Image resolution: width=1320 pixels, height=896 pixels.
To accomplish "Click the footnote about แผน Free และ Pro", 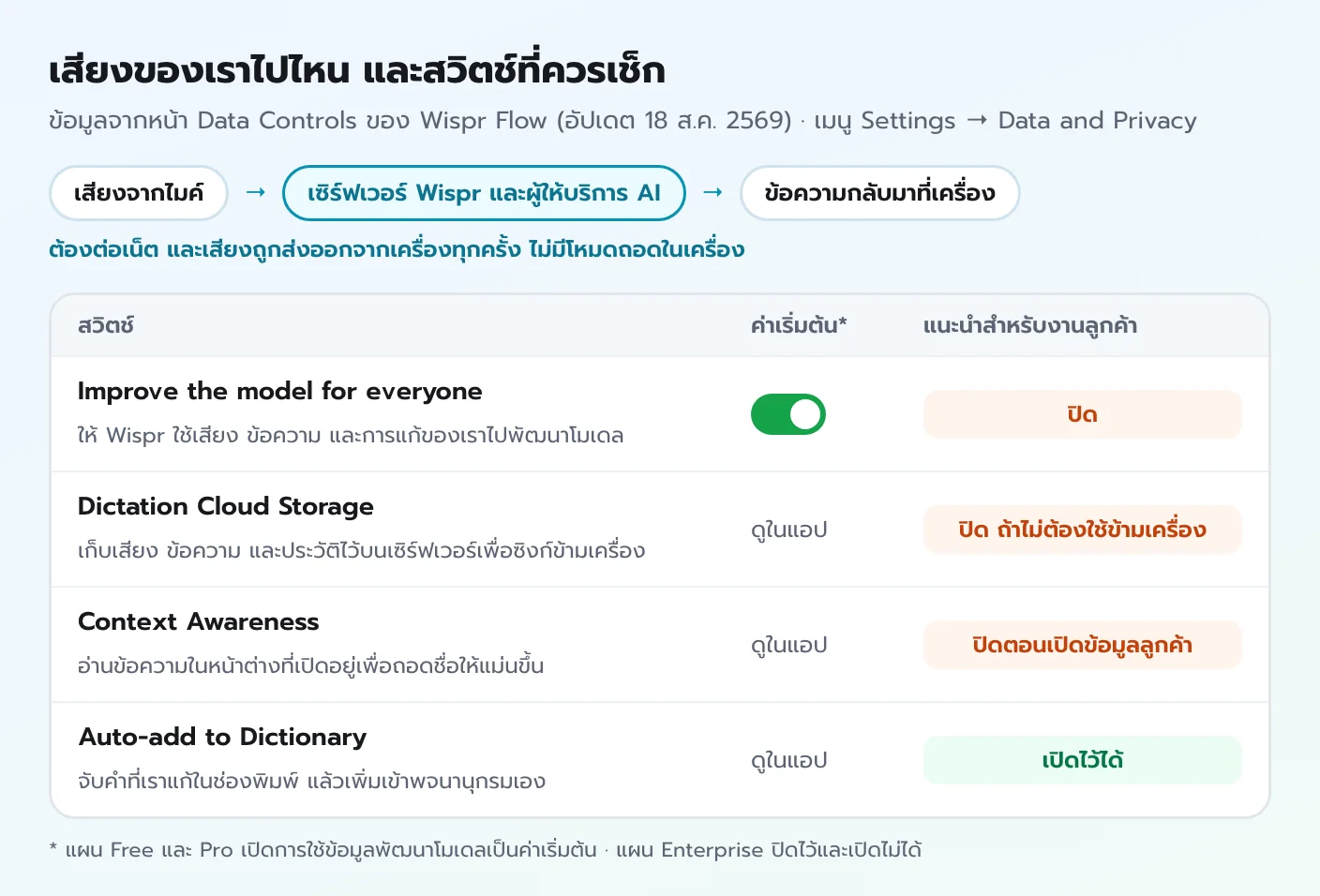I will (486, 850).
